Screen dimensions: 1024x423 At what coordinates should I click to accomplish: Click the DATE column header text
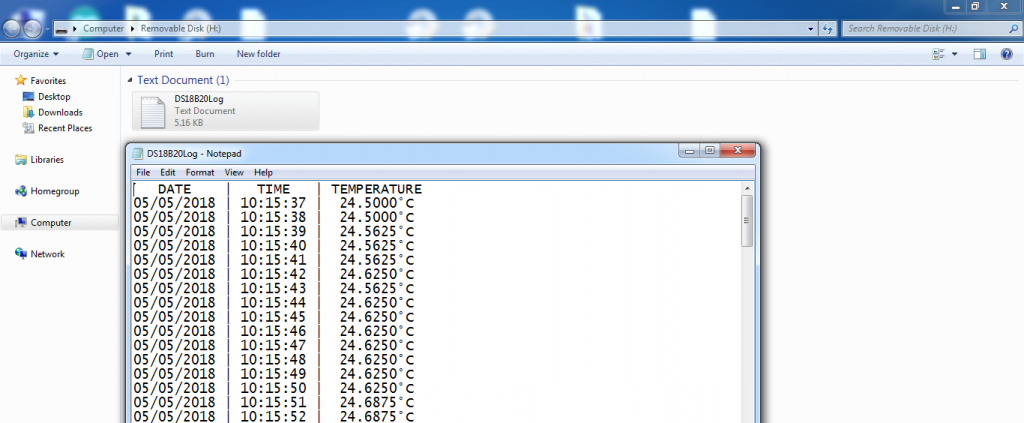[x=174, y=189]
